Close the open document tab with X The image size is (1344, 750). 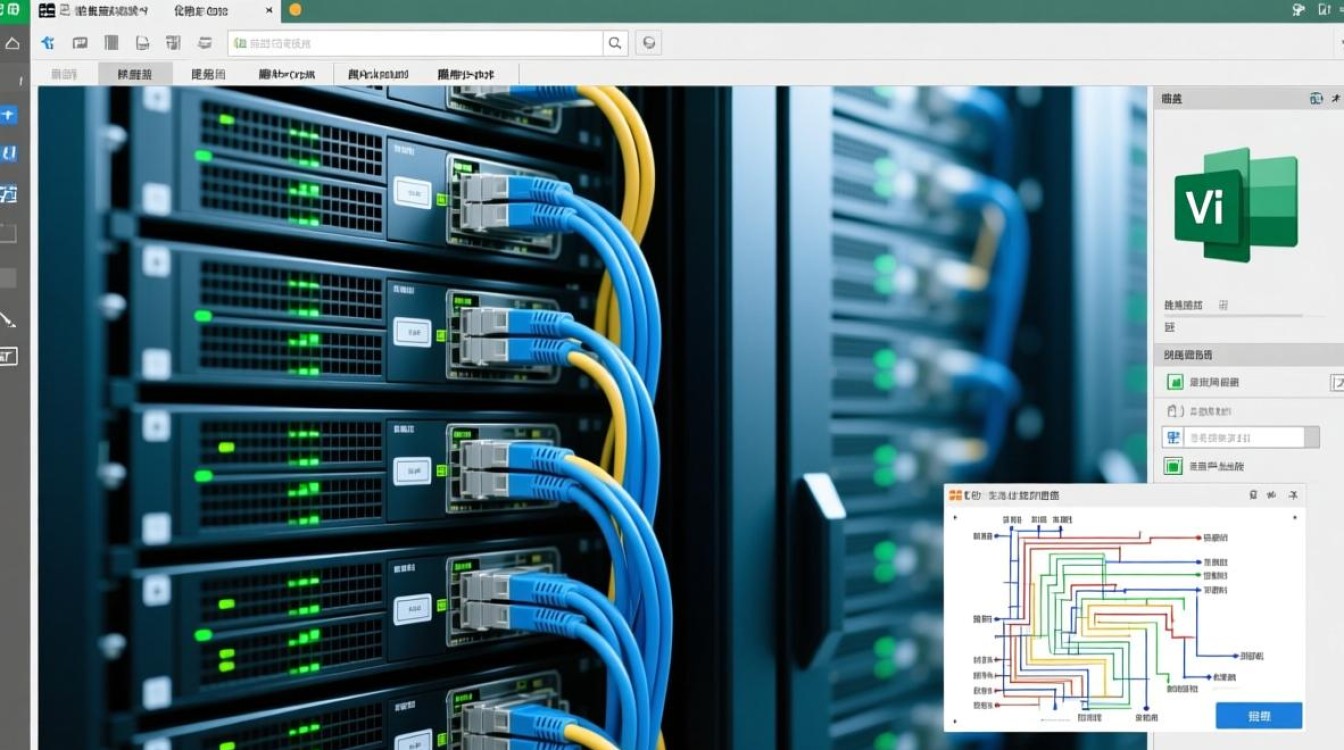[269, 10]
